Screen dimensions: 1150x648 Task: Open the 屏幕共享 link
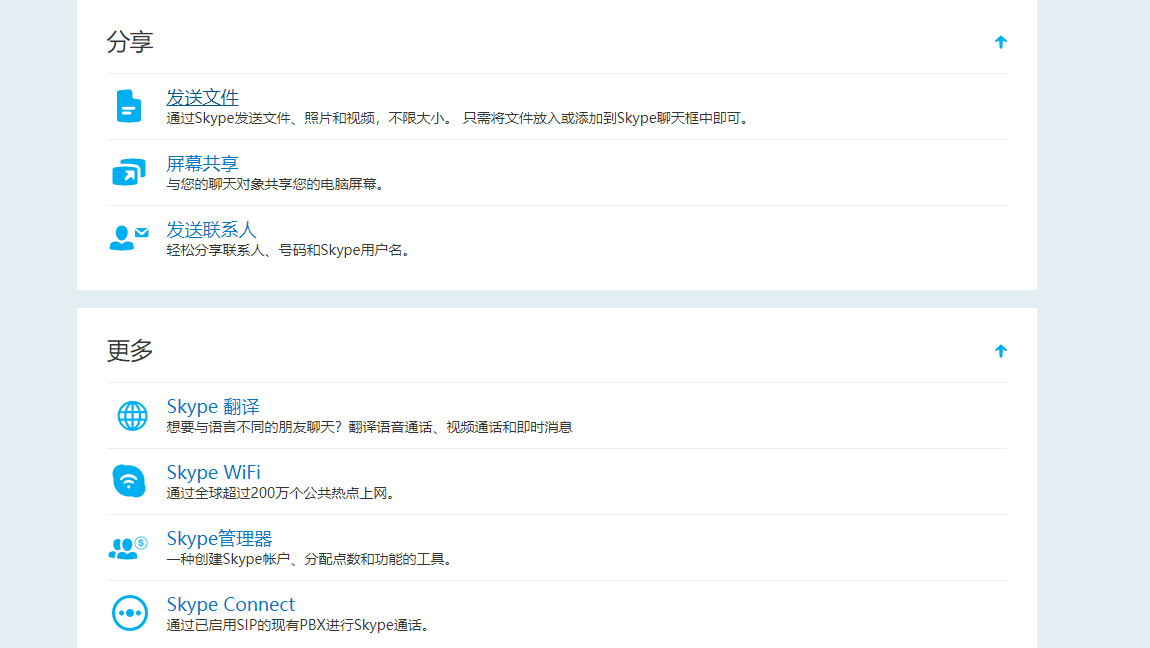[202, 163]
